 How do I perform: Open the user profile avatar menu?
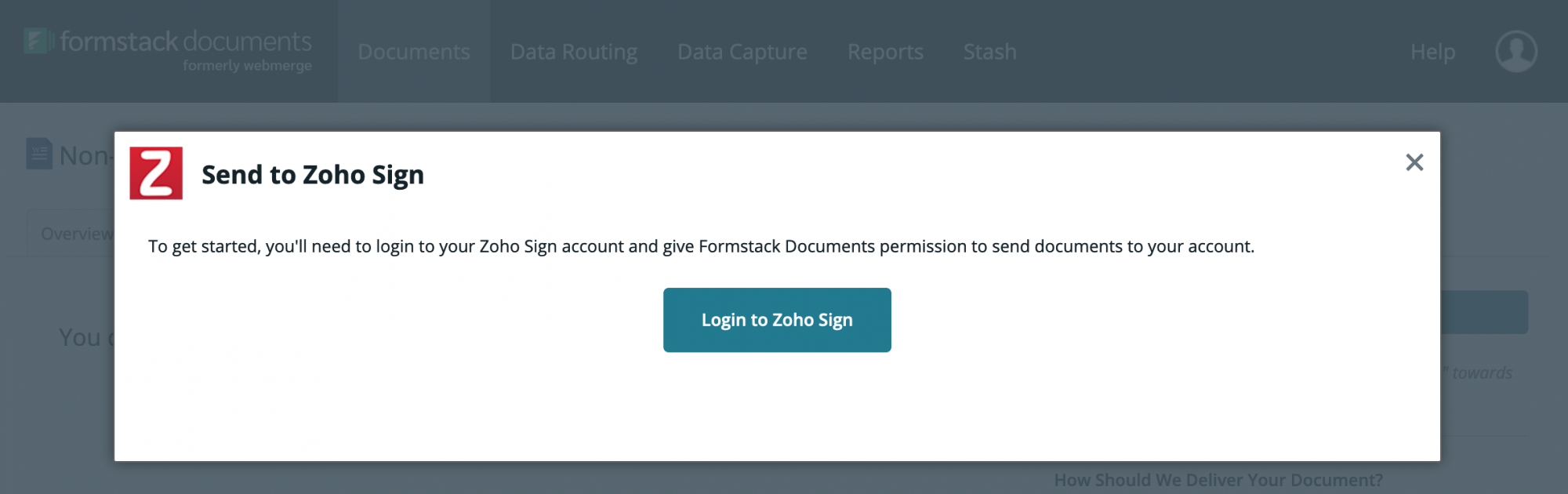point(1515,52)
